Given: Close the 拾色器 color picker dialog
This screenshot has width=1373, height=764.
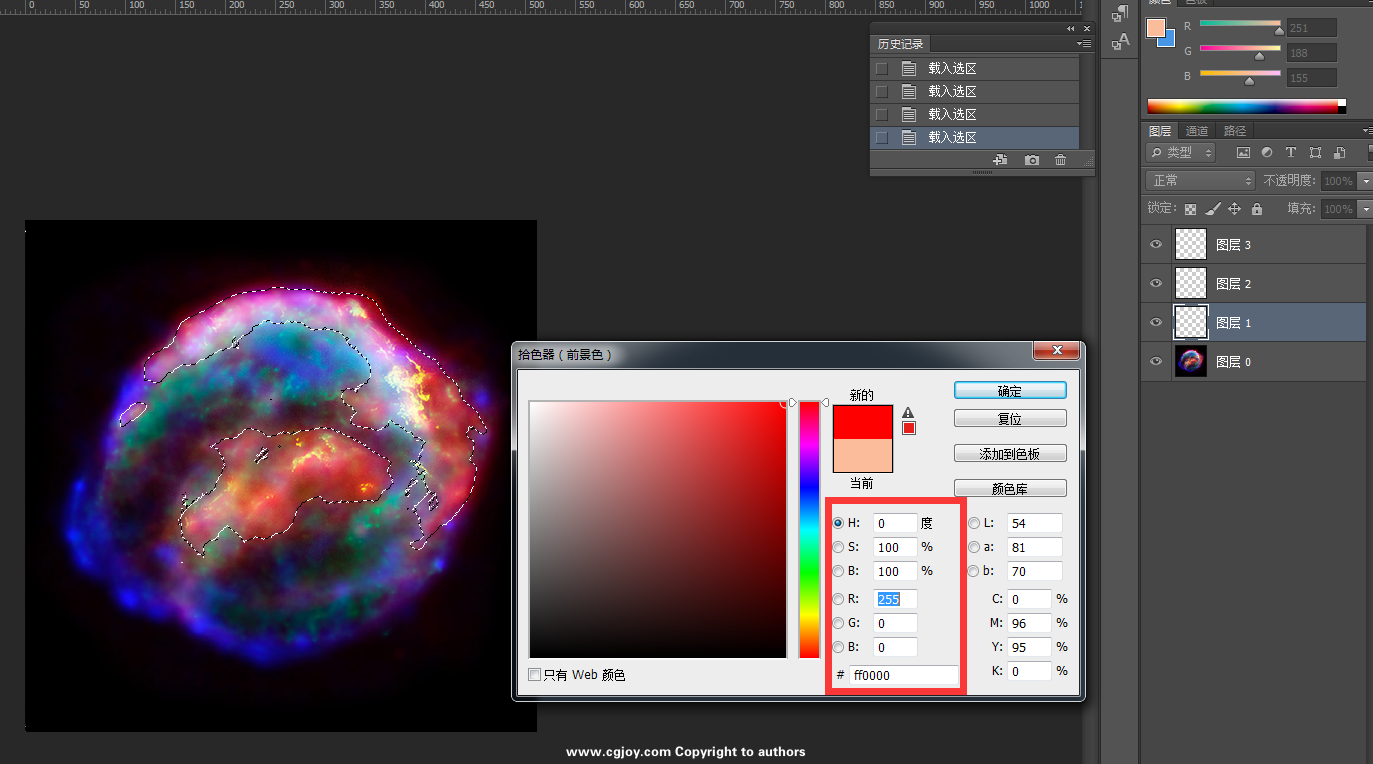Looking at the screenshot, I should click(x=1056, y=351).
